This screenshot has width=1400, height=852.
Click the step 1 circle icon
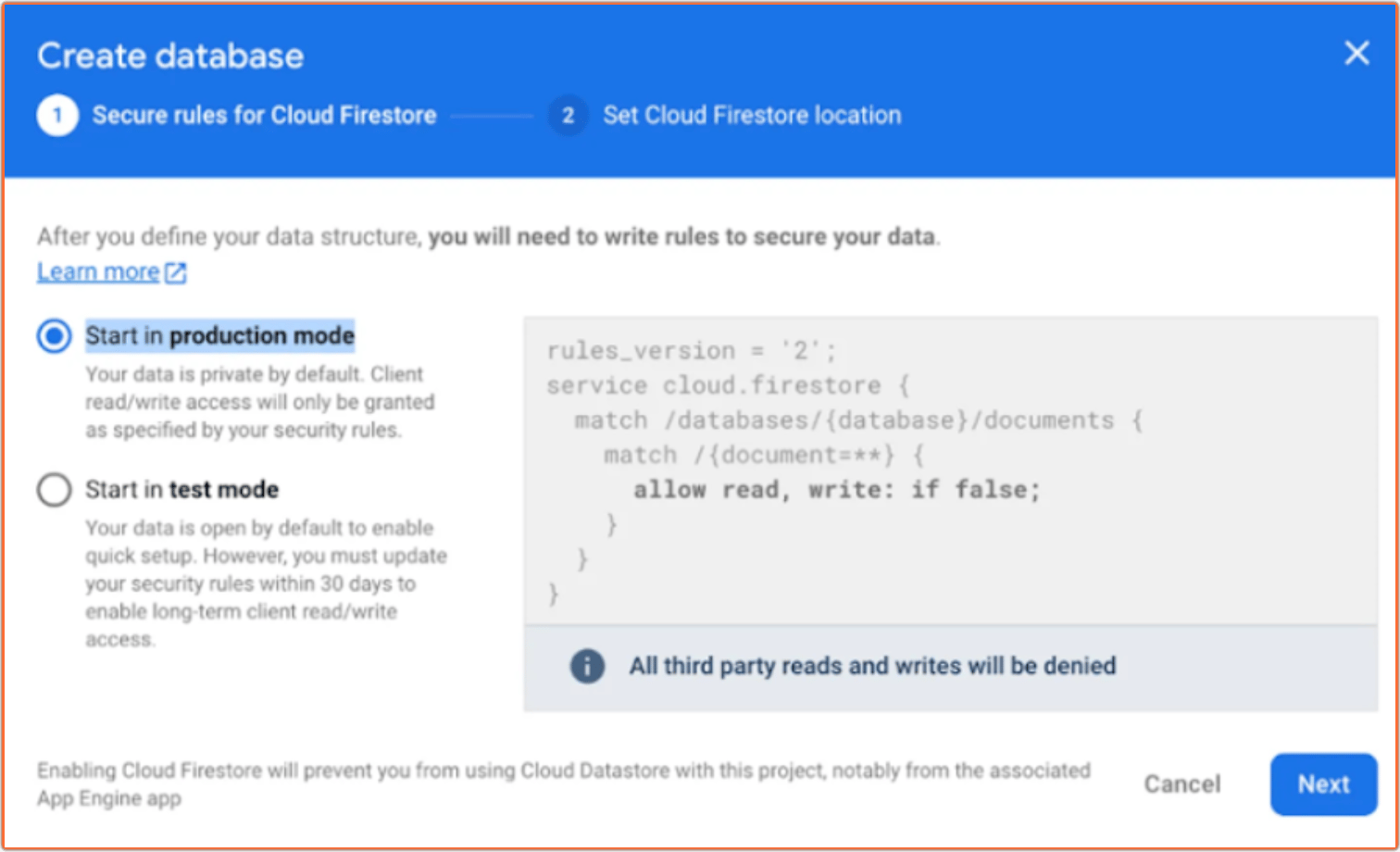click(57, 116)
